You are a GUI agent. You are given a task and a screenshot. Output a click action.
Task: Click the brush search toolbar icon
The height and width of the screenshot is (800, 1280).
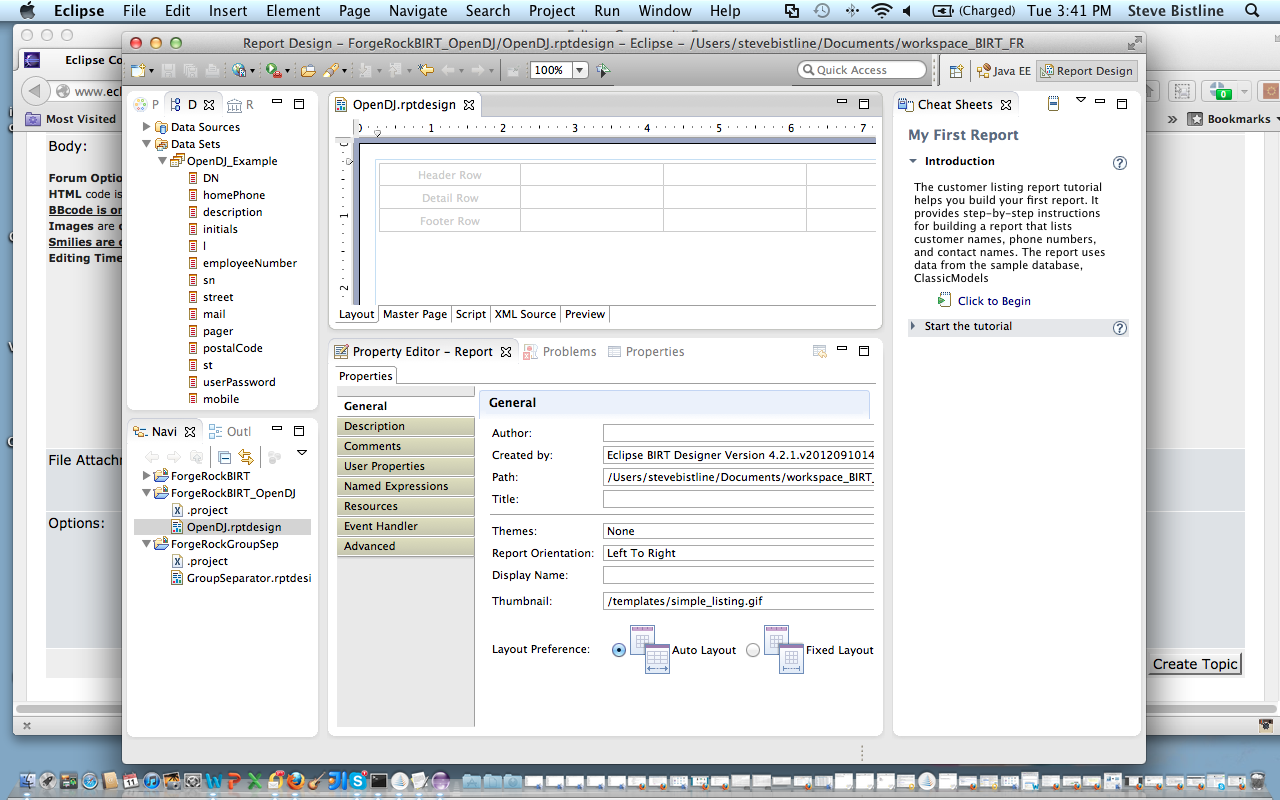[331, 70]
